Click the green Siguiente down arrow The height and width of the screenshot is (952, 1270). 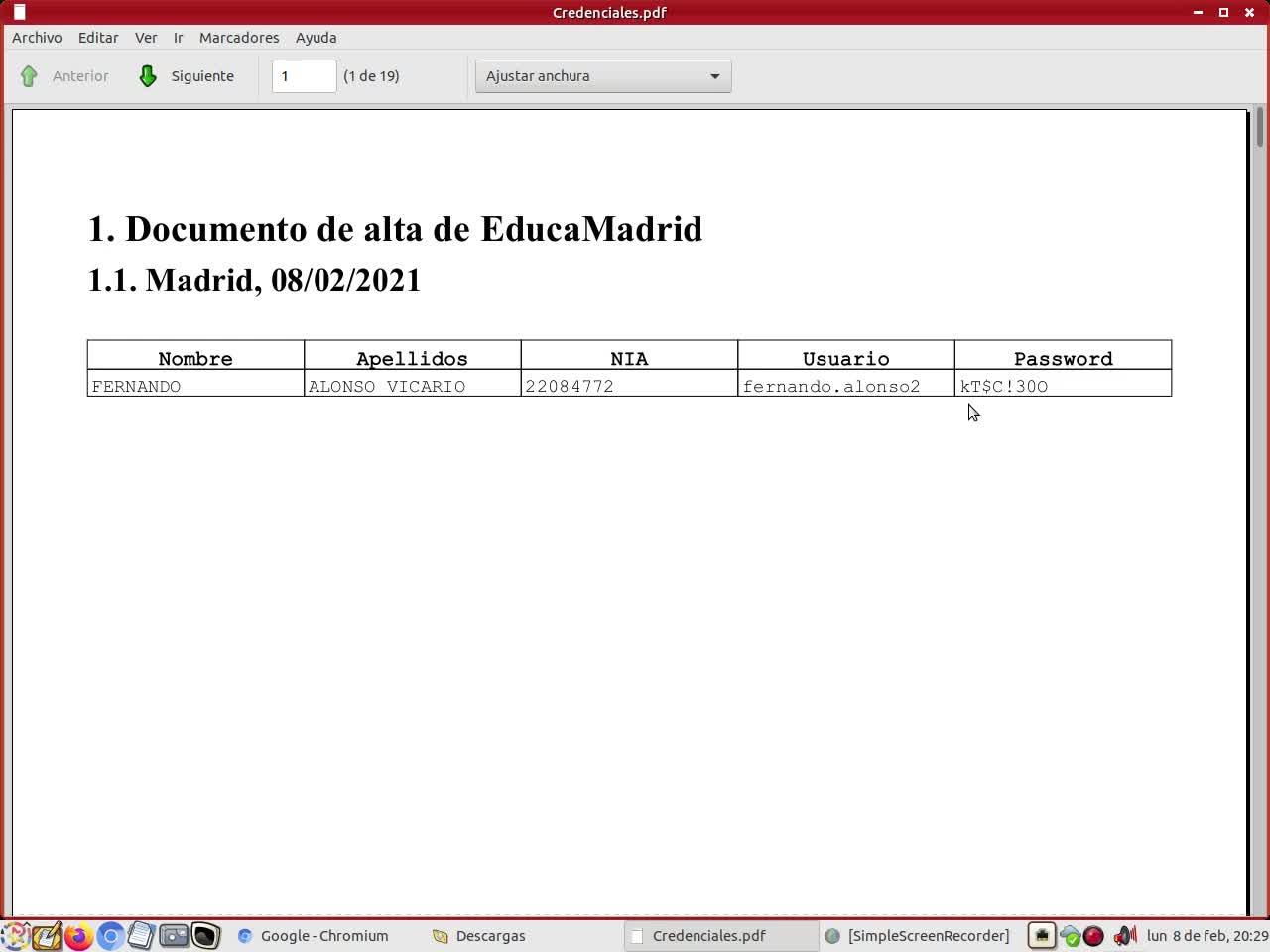pos(148,76)
